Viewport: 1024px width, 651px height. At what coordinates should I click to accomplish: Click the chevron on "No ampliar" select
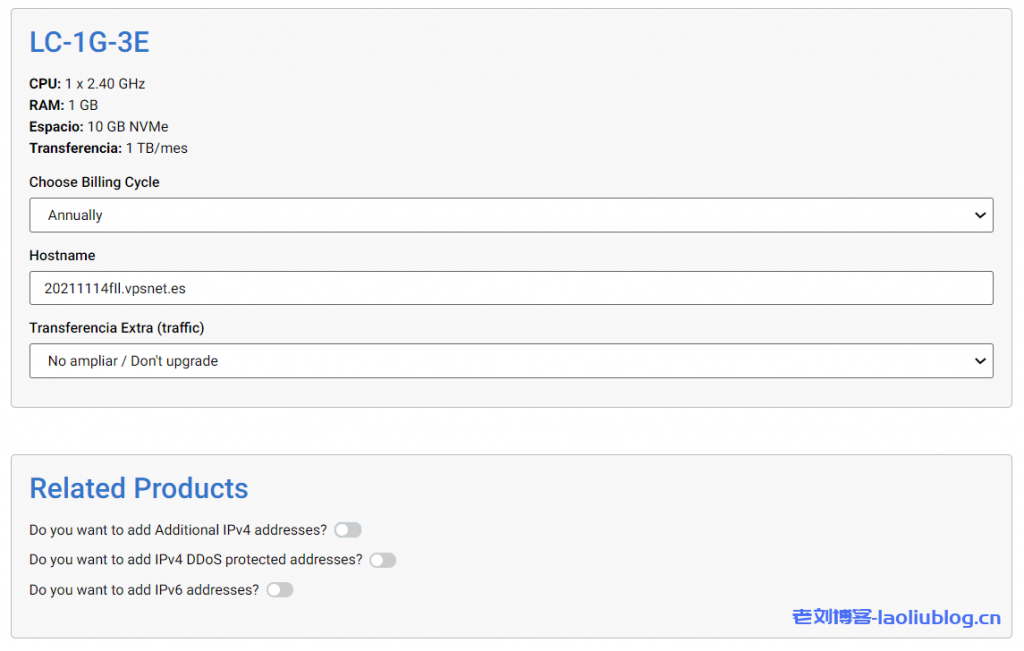tap(980, 361)
